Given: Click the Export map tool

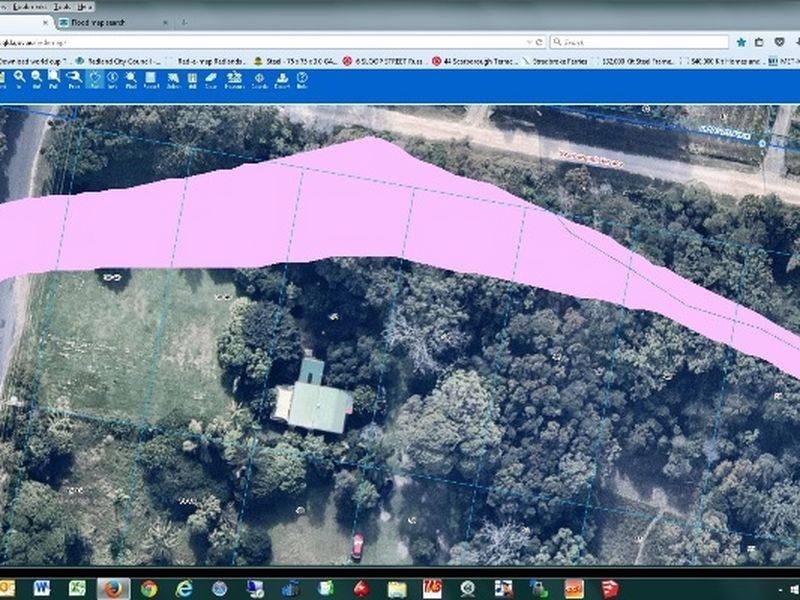Looking at the screenshot, I should pyautogui.click(x=282, y=80).
